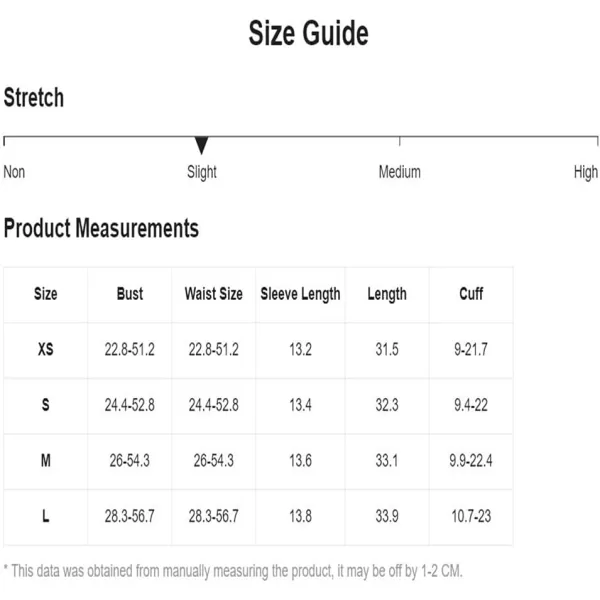Image resolution: width=600 pixels, height=600 pixels.
Task: Click the measurement disclaimer footnote text
Action: pos(233,571)
